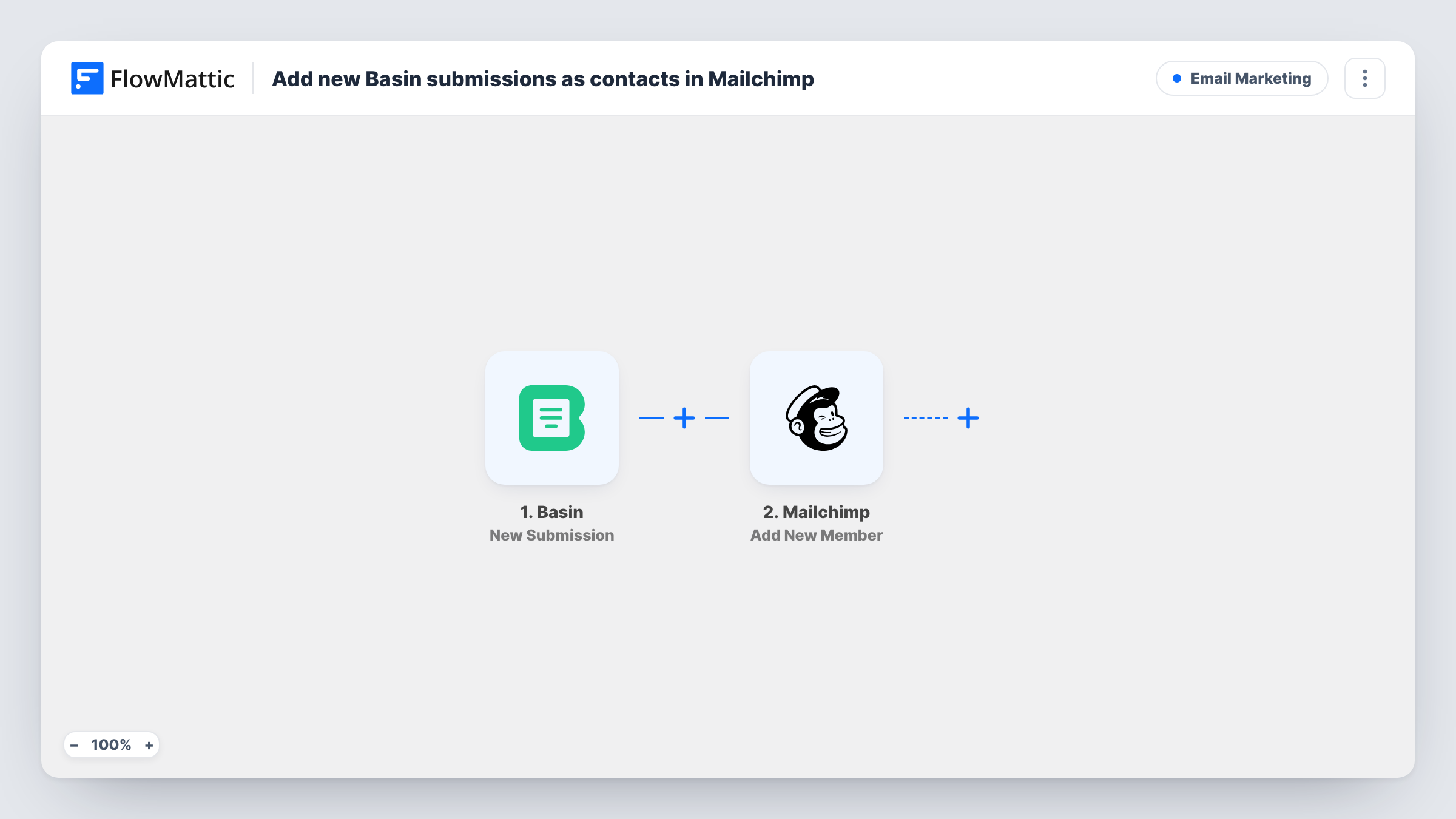Select the 'New Submission' label
This screenshot has height=819, width=1456.
click(x=551, y=535)
